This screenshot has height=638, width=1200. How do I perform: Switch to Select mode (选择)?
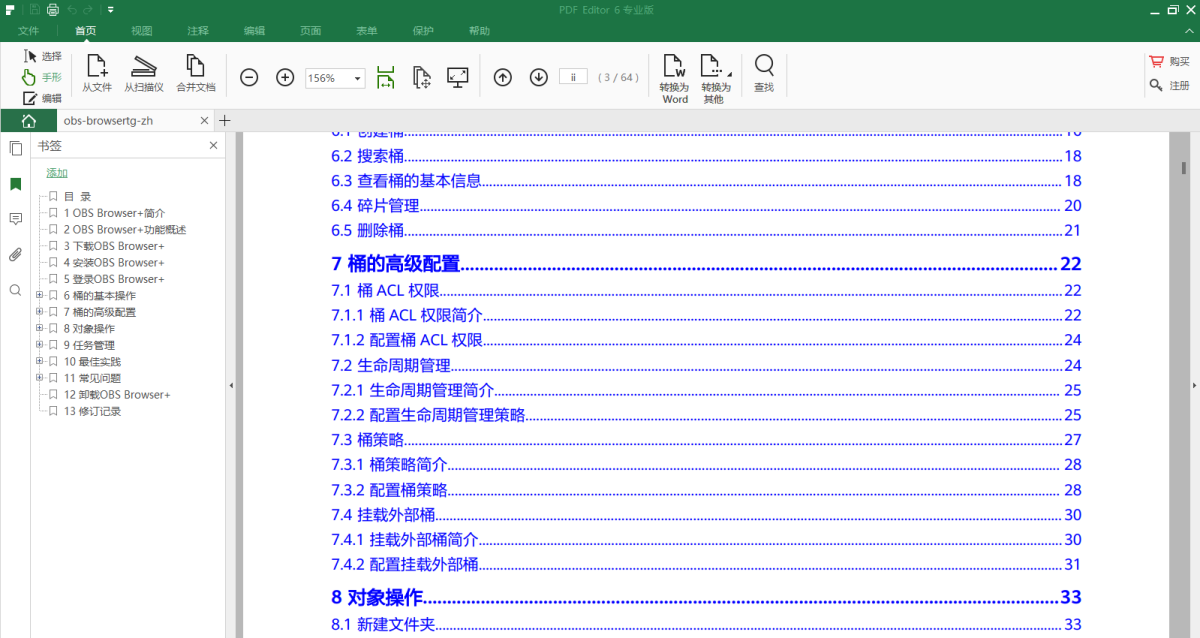coord(40,57)
